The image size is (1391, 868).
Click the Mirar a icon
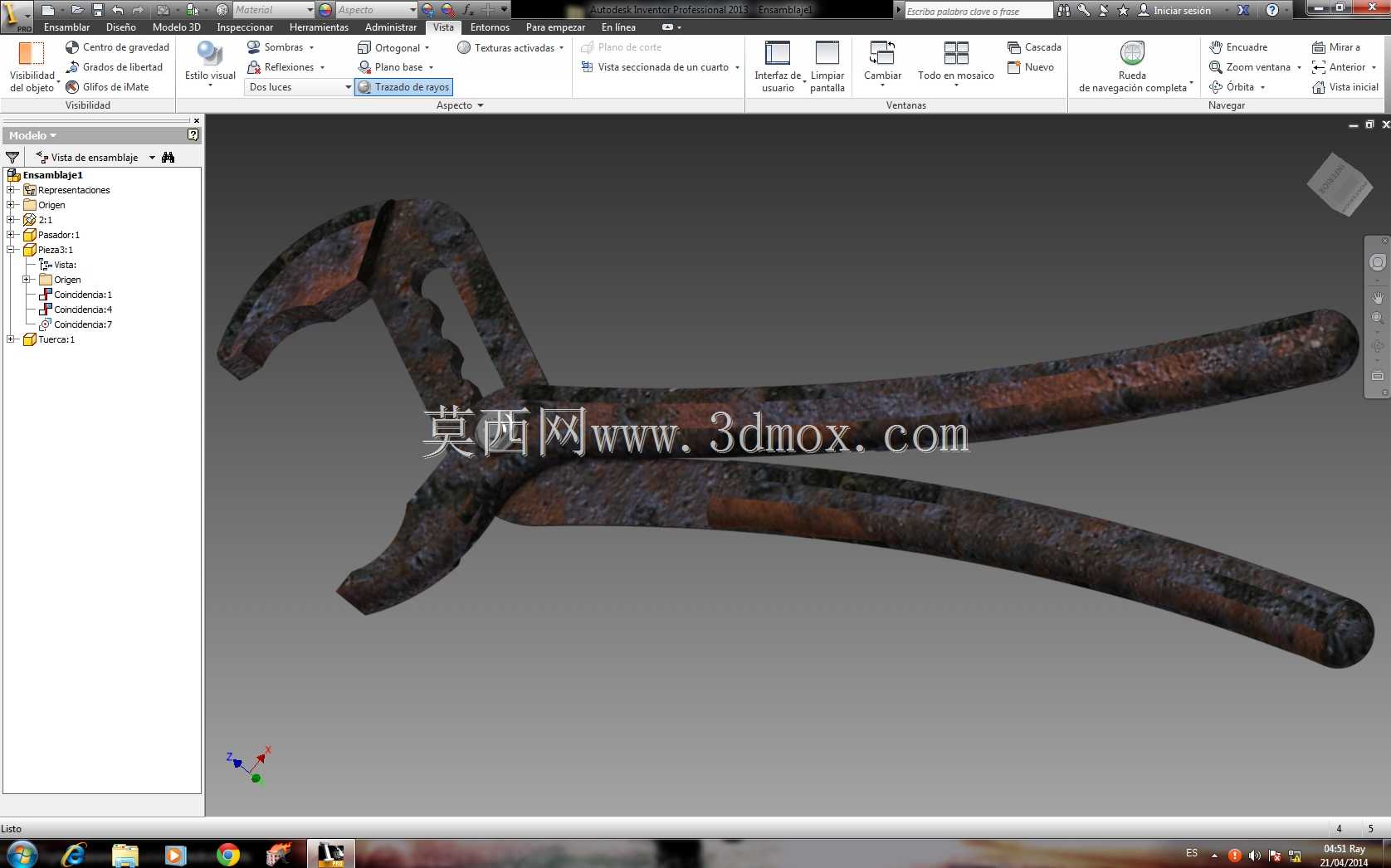pos(1319,47)
